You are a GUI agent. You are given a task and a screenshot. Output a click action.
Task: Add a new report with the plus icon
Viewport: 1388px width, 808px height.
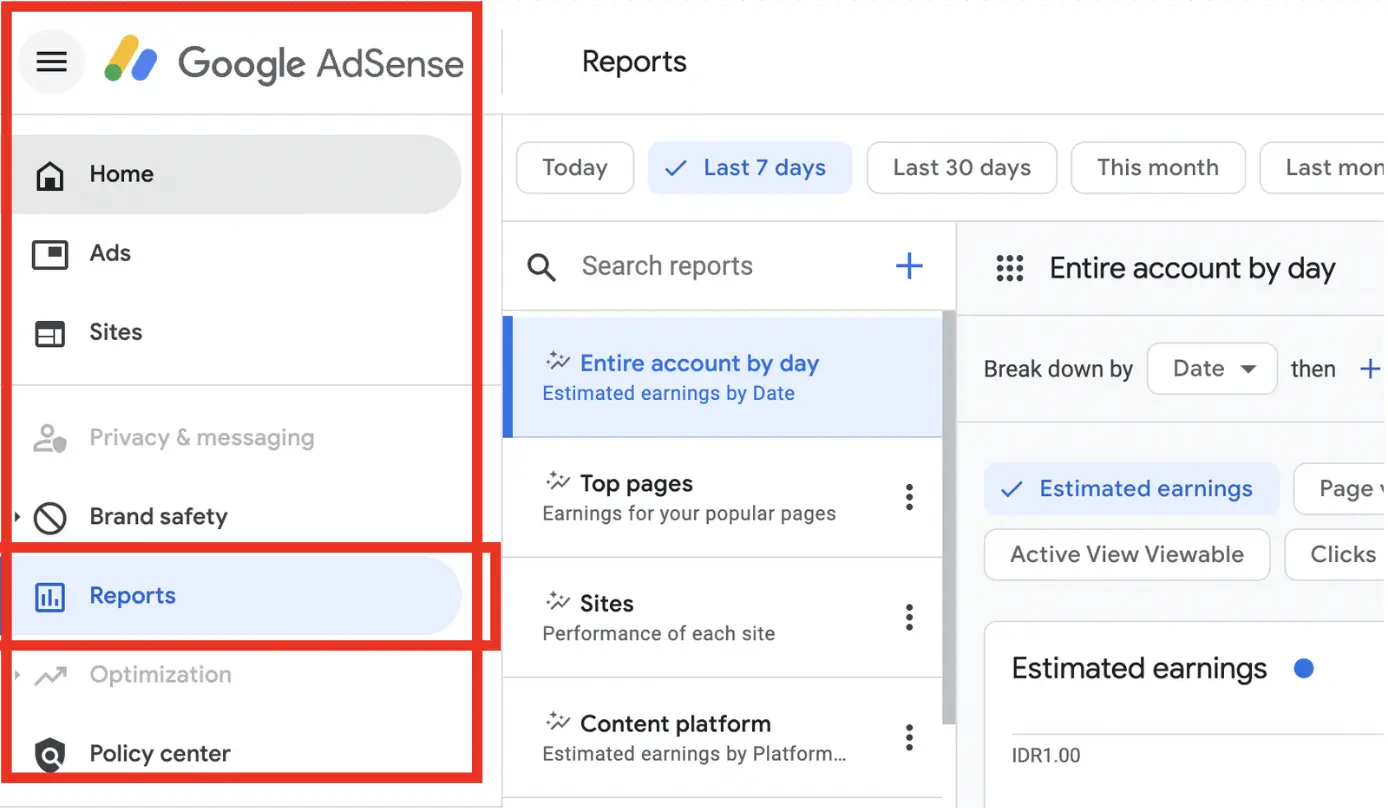[908, 265]
